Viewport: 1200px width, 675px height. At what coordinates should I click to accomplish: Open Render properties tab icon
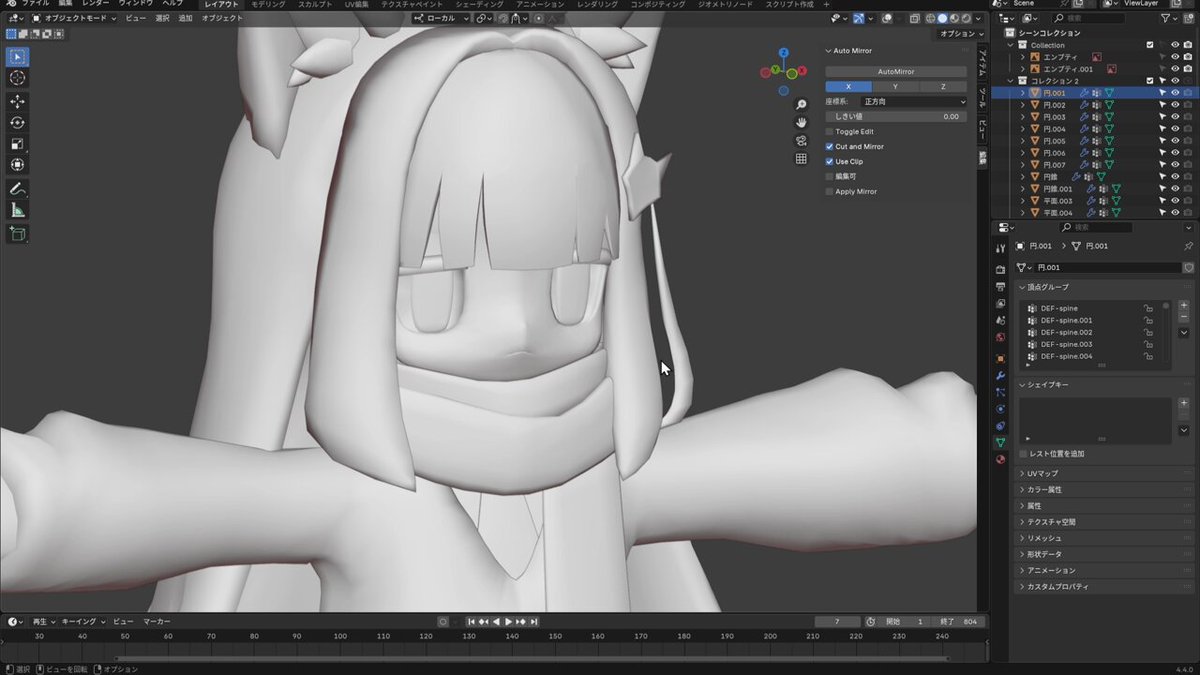point(1000,270)
